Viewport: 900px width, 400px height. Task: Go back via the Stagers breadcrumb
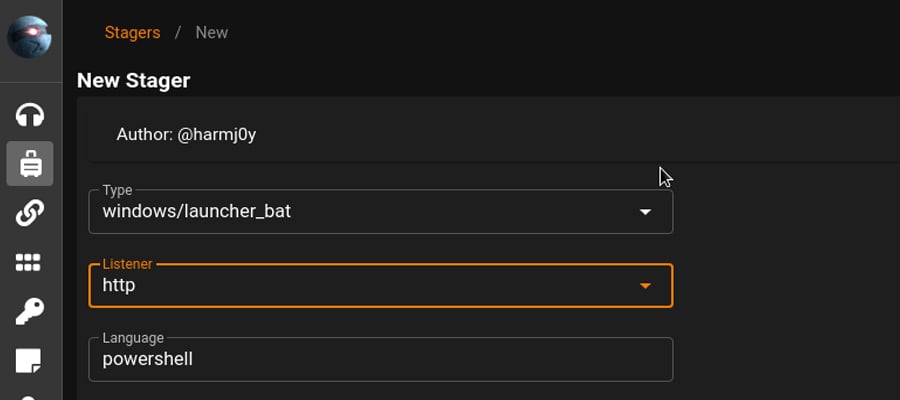point(133,33)
